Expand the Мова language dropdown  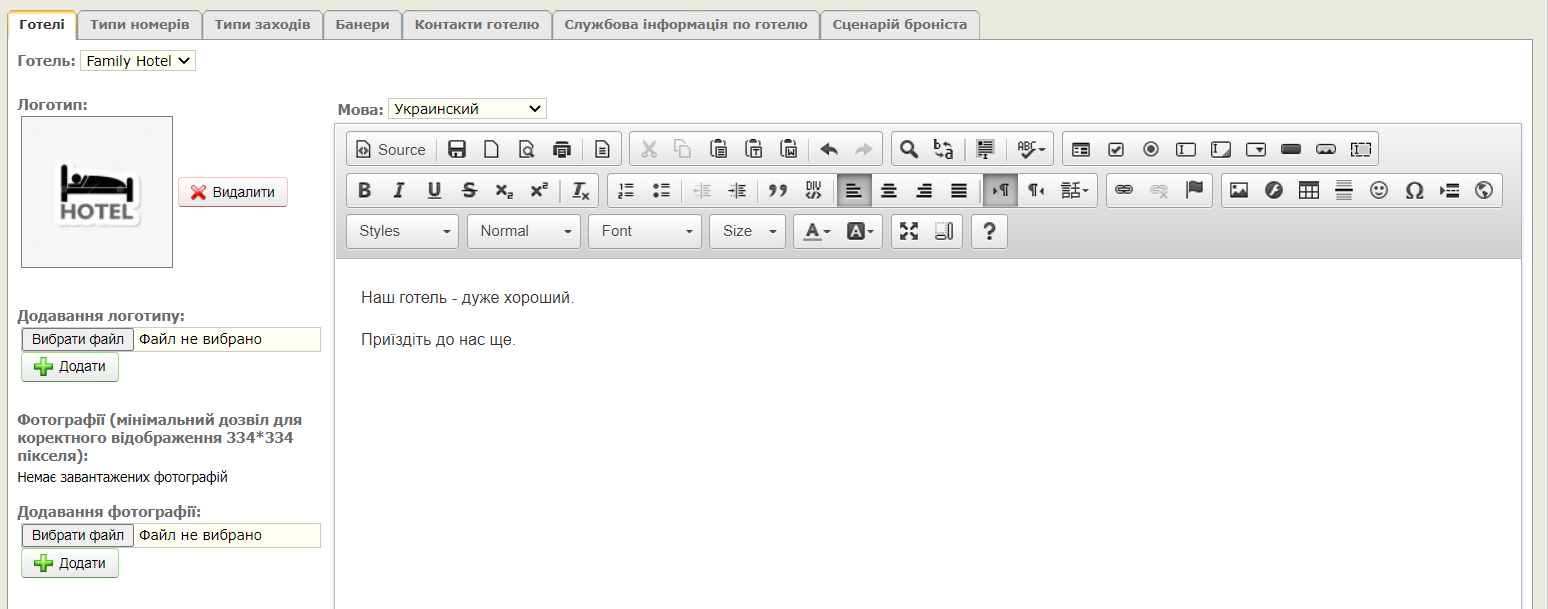467,109
